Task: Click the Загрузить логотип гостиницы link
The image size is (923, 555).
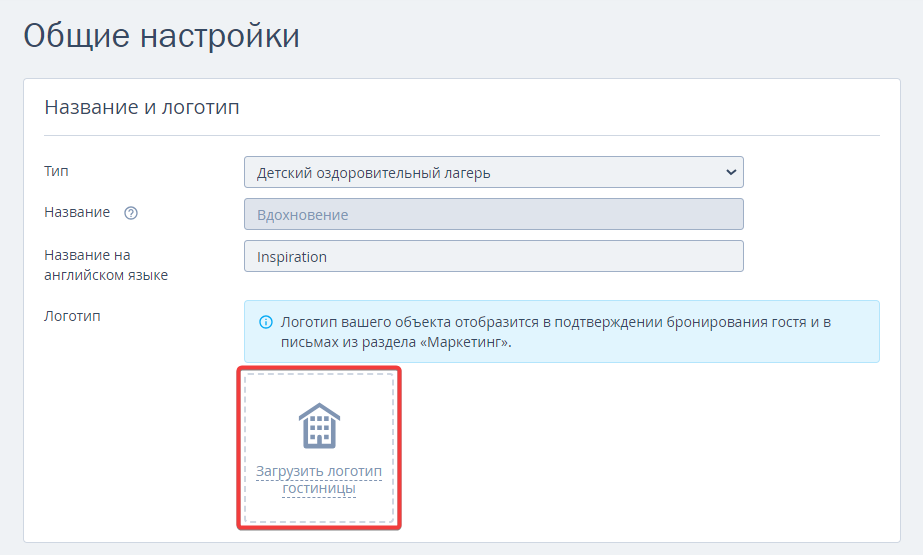Action: [318, 480]
